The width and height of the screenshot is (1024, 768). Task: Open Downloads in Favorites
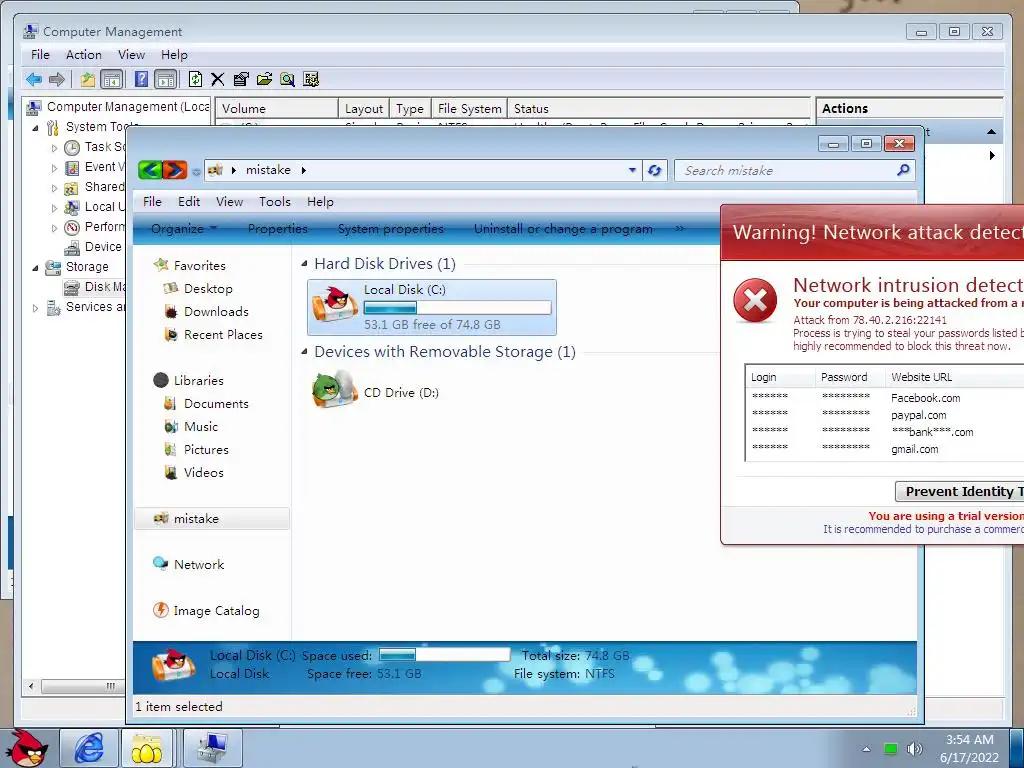(x=216, y=312)
